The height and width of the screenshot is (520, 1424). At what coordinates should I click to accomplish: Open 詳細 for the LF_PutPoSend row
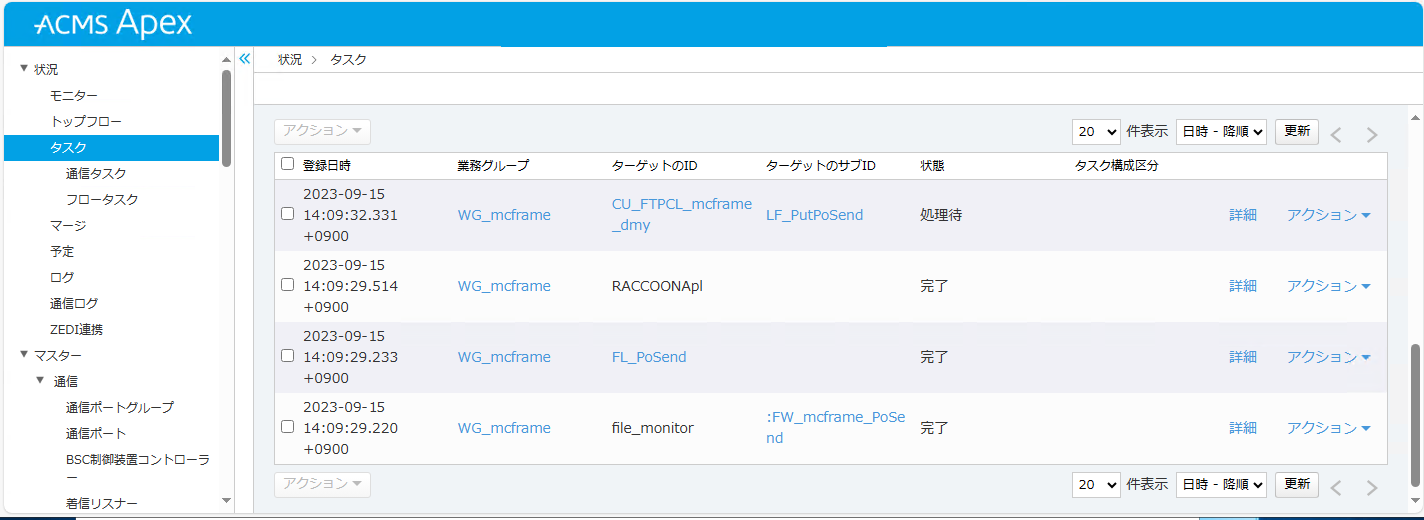click(x=1243, y=215)
